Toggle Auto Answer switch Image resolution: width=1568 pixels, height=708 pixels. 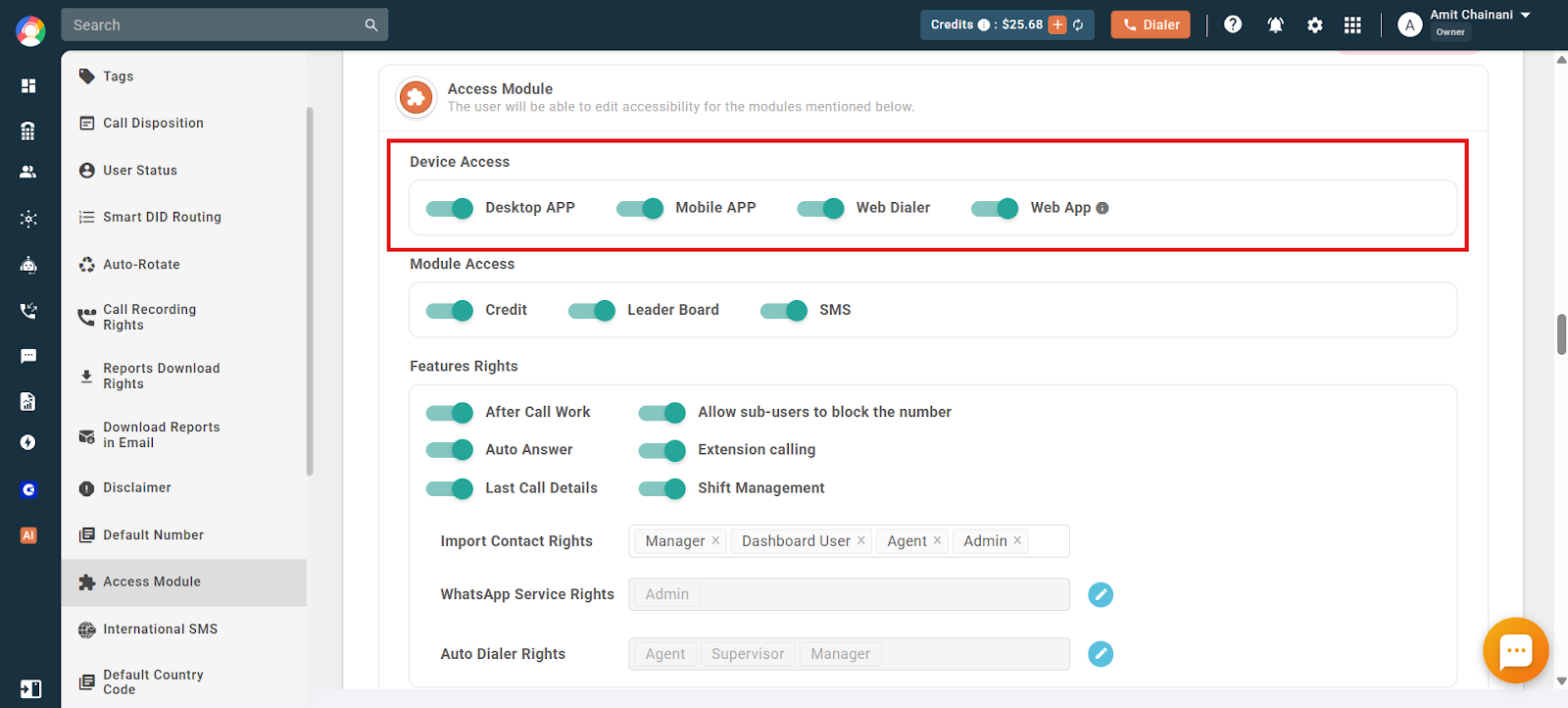(x=450, y=450)
